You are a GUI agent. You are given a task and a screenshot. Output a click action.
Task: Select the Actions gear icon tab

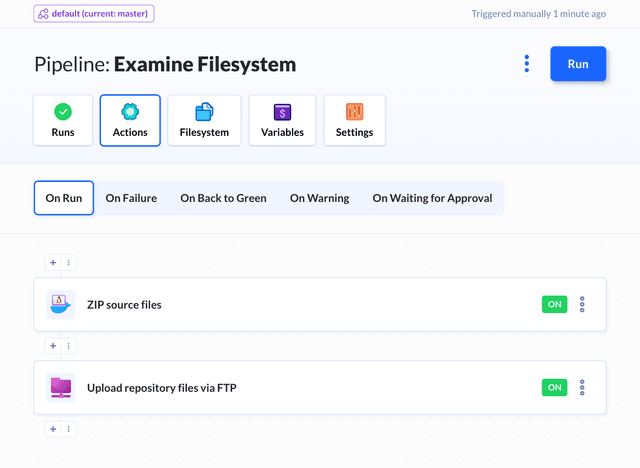[130, 120]
